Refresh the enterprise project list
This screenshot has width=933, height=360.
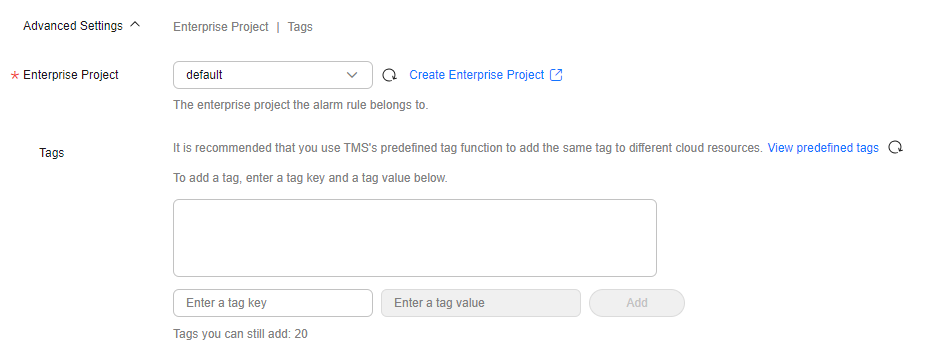389,75
